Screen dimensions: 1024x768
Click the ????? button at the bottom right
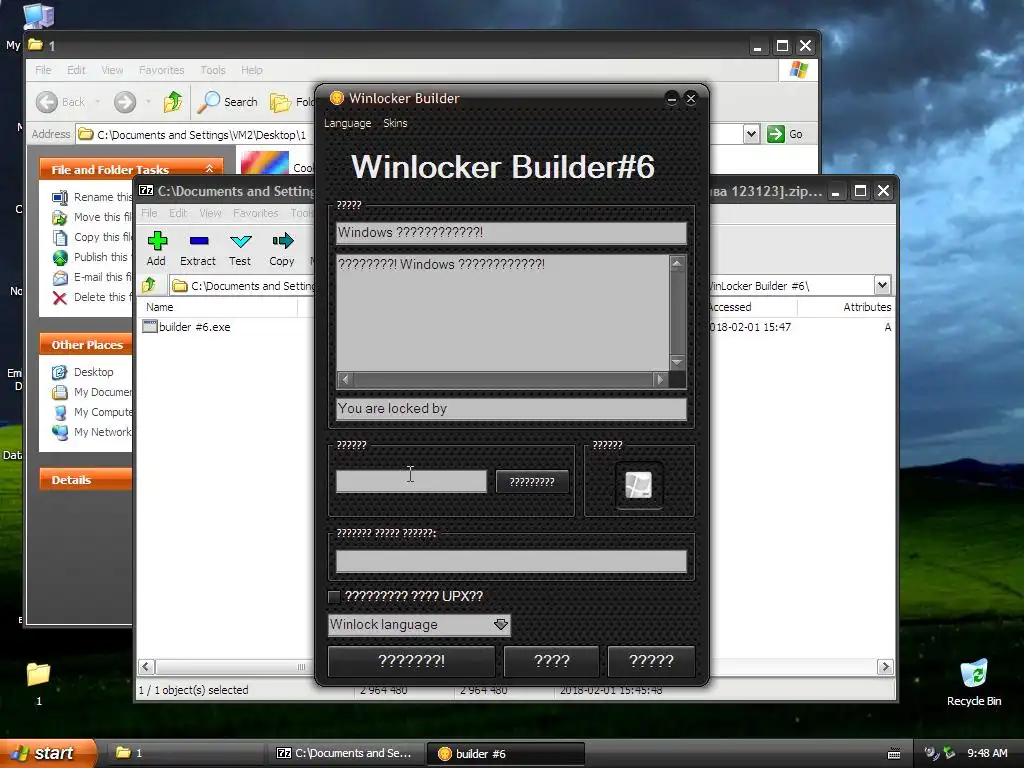coord(651,661)
